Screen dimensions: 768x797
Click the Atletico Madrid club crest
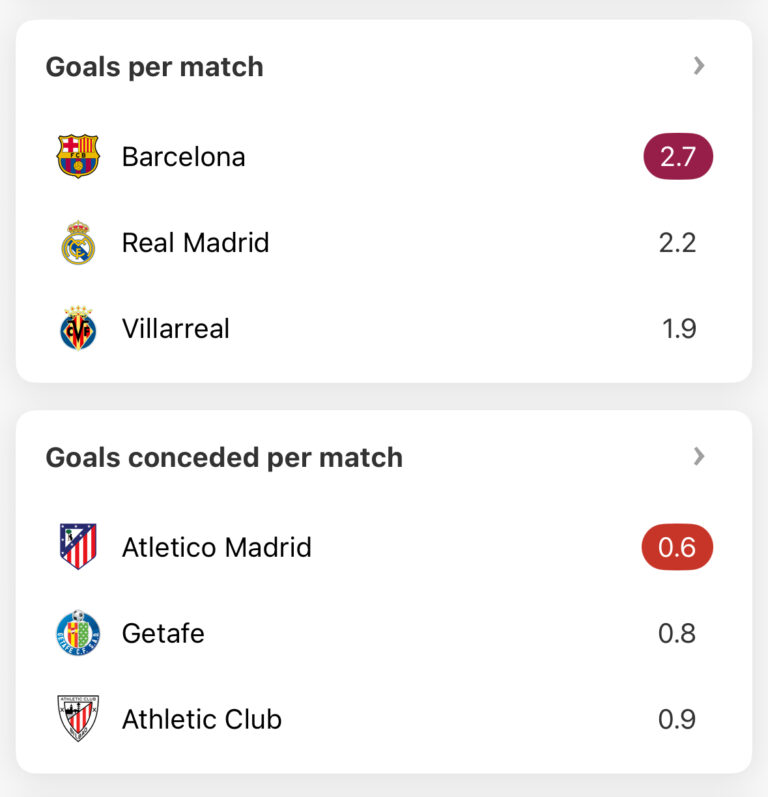coord(78,547)
